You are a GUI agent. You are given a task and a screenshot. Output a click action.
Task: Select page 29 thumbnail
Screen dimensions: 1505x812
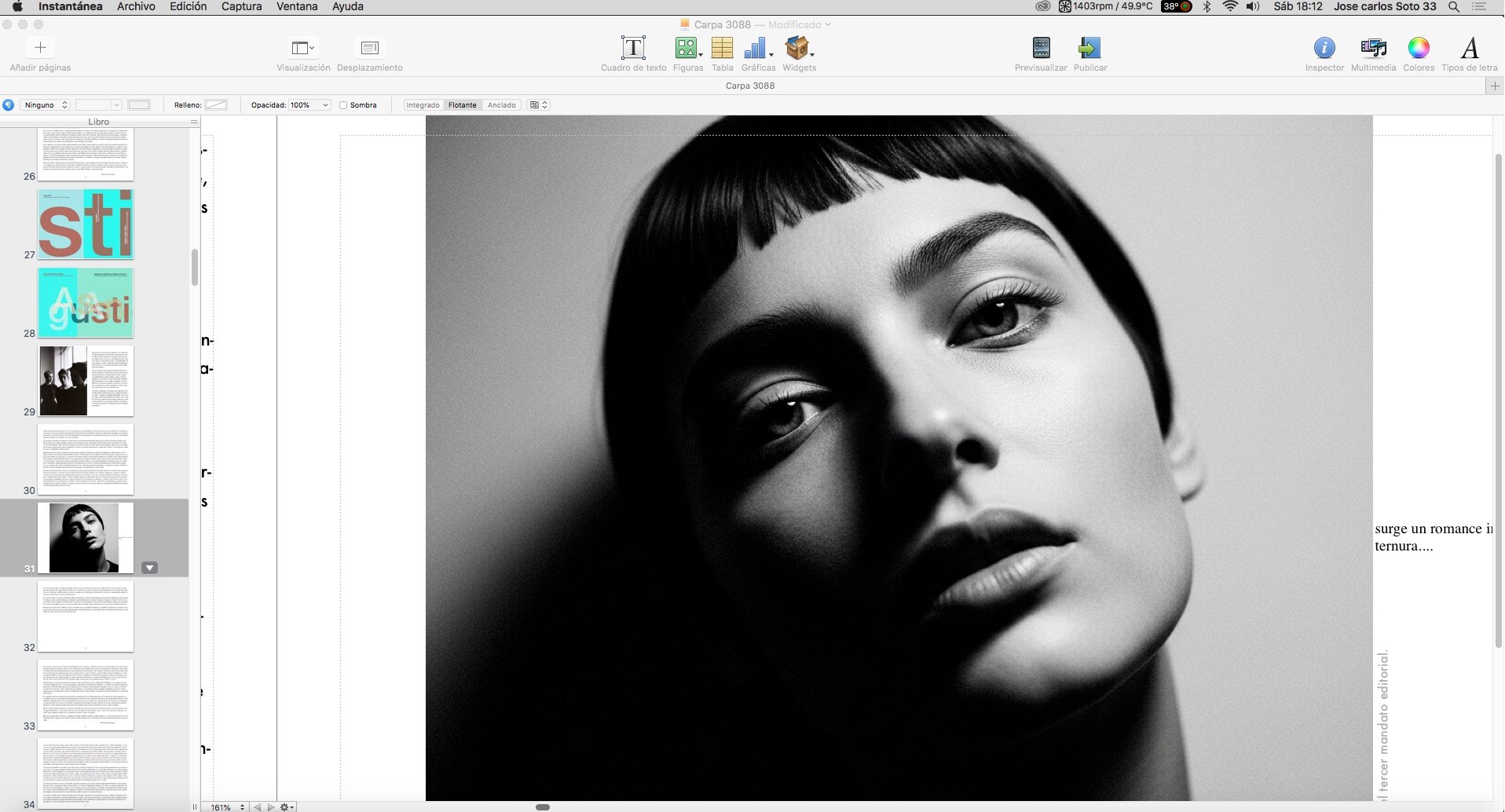[x=86, y=381]
